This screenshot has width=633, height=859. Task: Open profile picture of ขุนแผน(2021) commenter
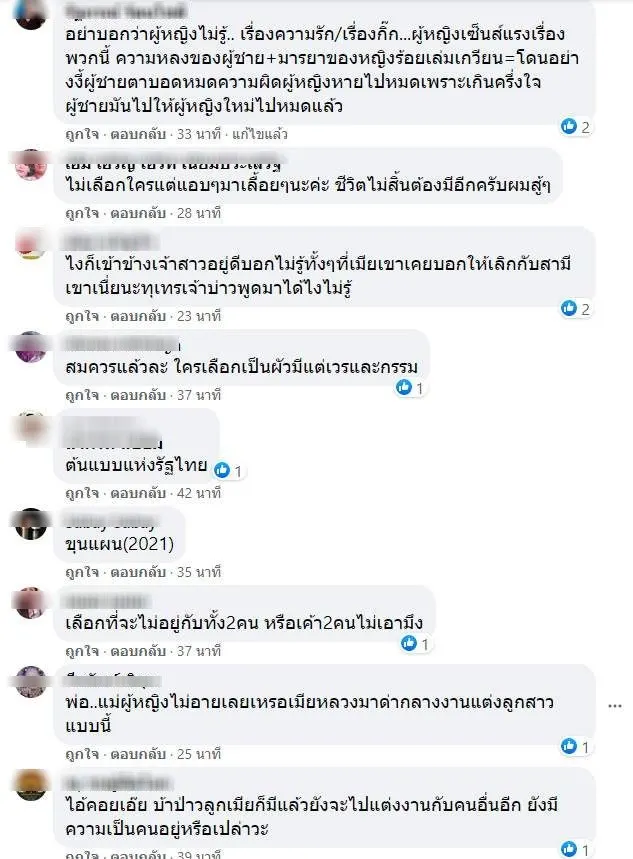[31, 524]
